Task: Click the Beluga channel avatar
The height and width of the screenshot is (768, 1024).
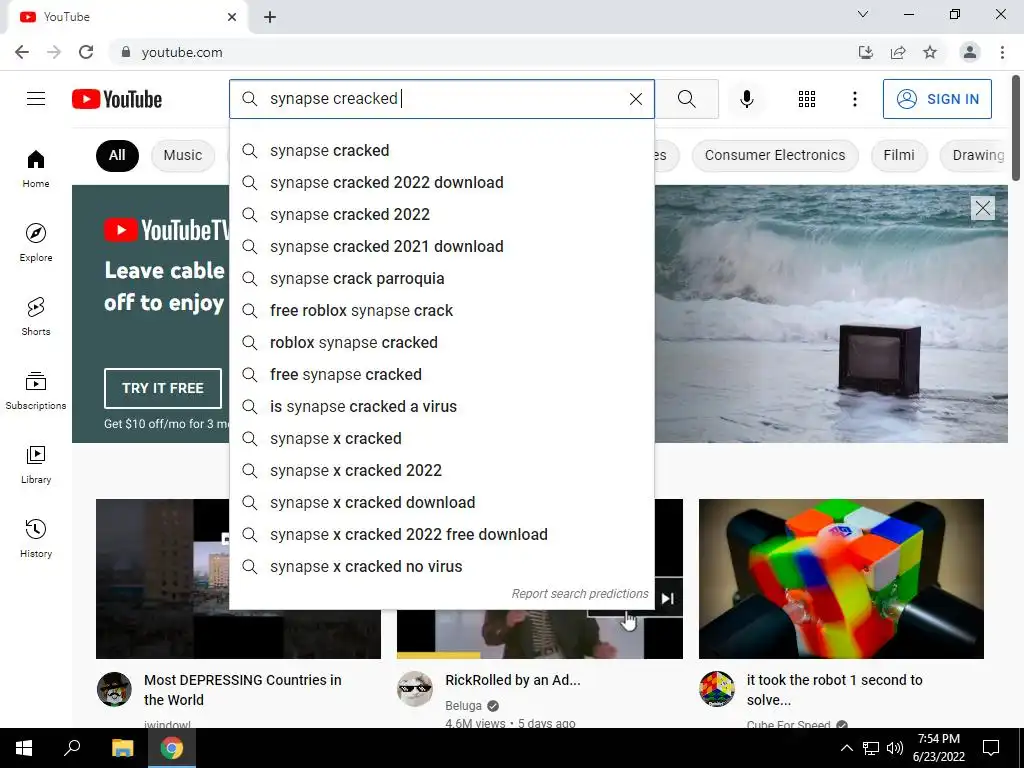Action: 415,688
